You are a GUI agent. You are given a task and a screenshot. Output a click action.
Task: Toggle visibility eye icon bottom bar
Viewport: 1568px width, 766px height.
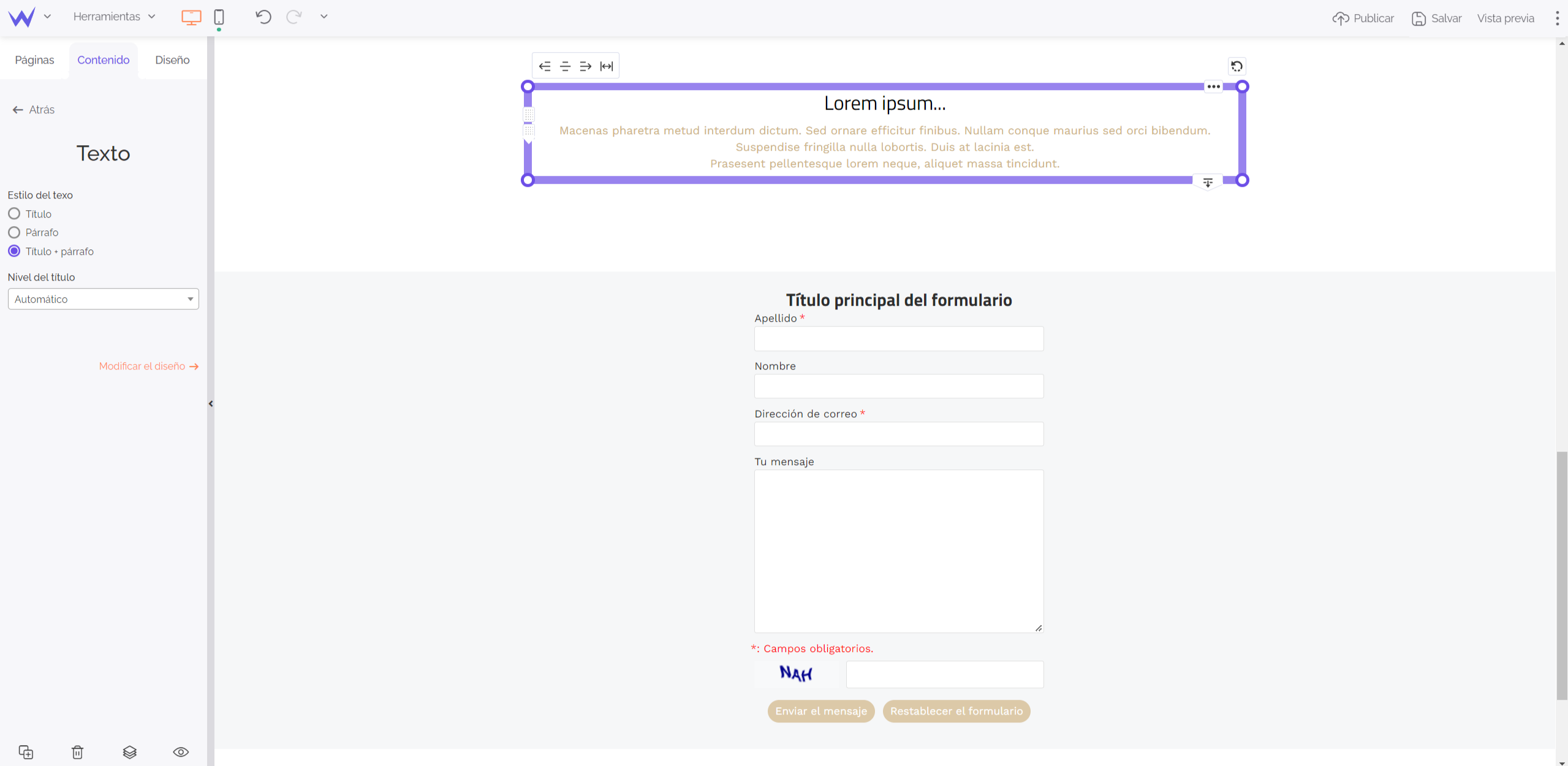pyautogui.click(x=180, y=752)
